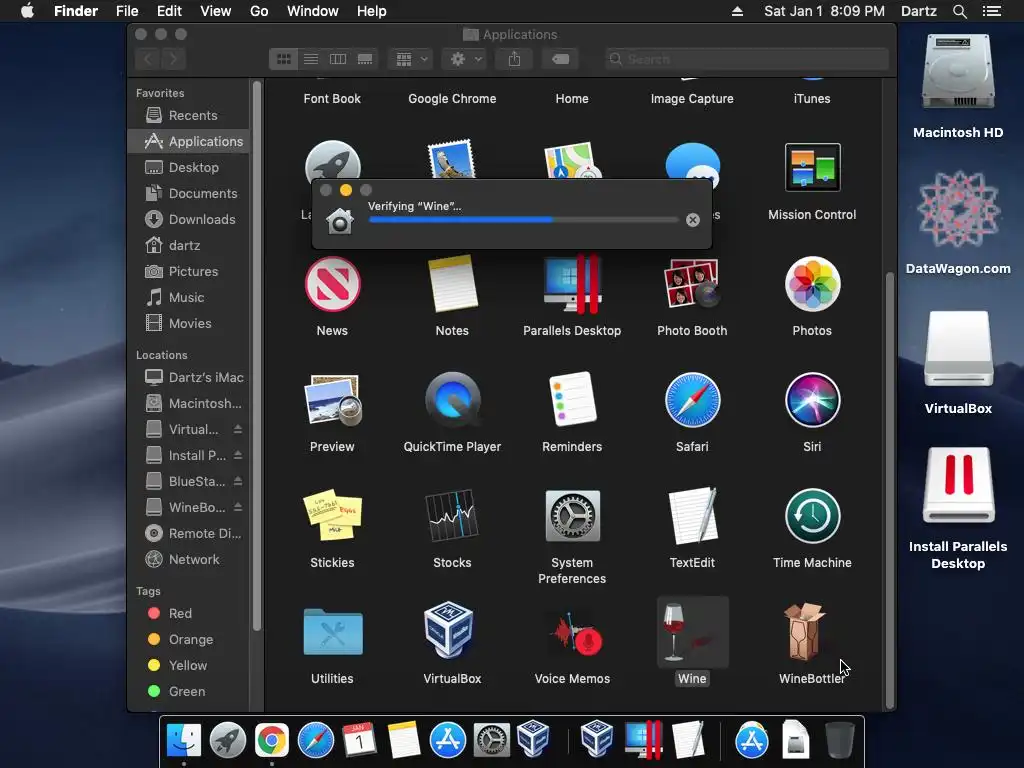Open the Preview app icon
This screenshot has width=1024, height=768.
click(332, 400)
